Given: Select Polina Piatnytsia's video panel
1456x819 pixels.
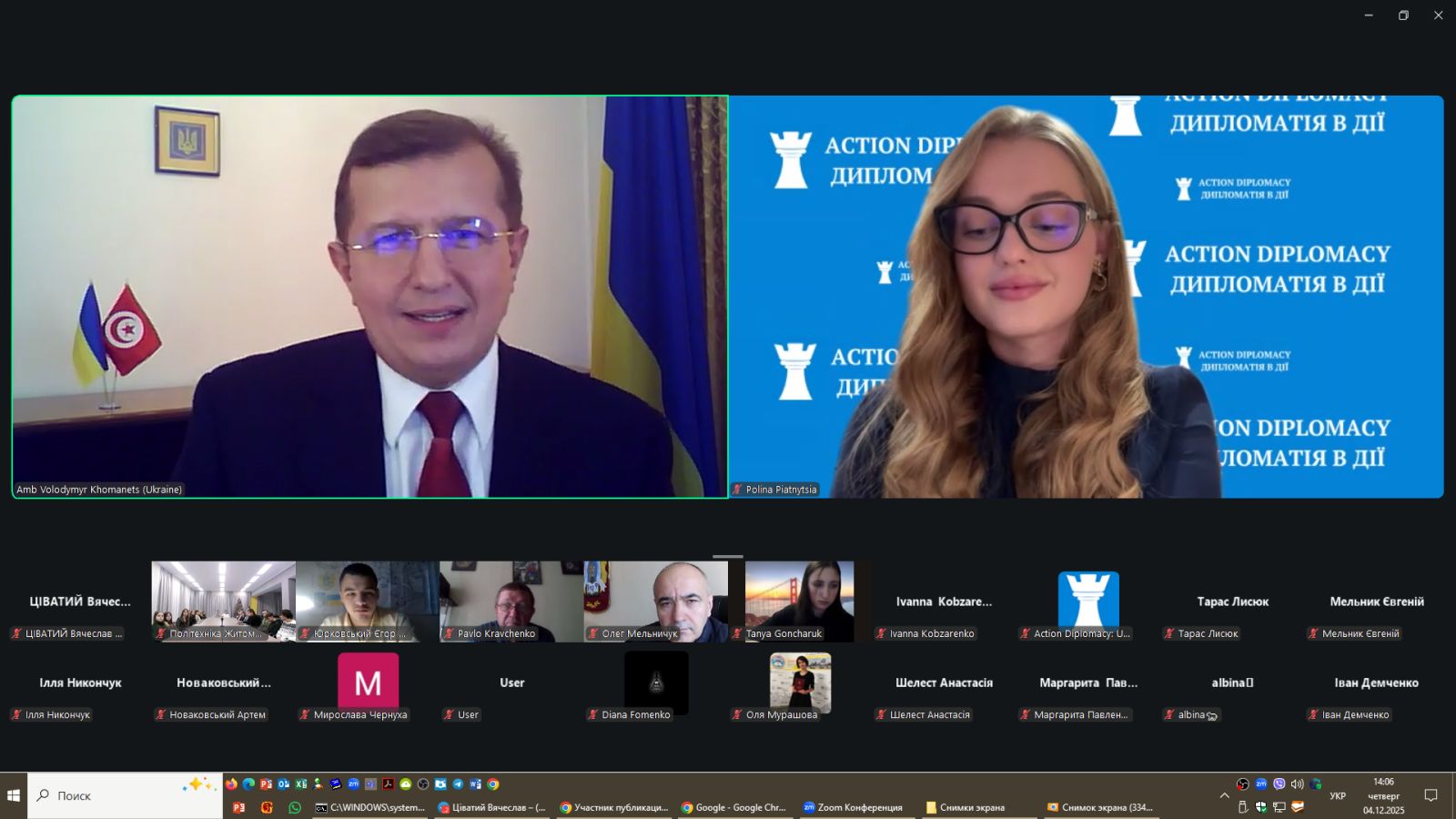Looking at the screenshot, I should coord(1087,297).
